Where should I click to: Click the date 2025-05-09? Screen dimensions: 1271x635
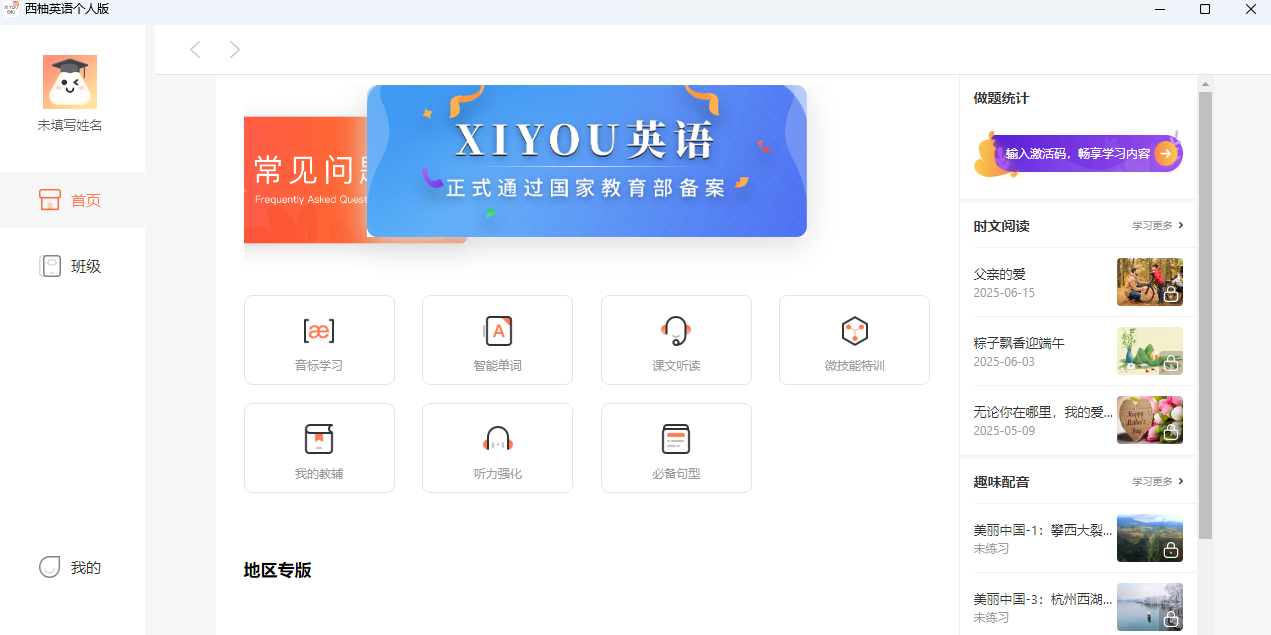tap(1004, 431)
